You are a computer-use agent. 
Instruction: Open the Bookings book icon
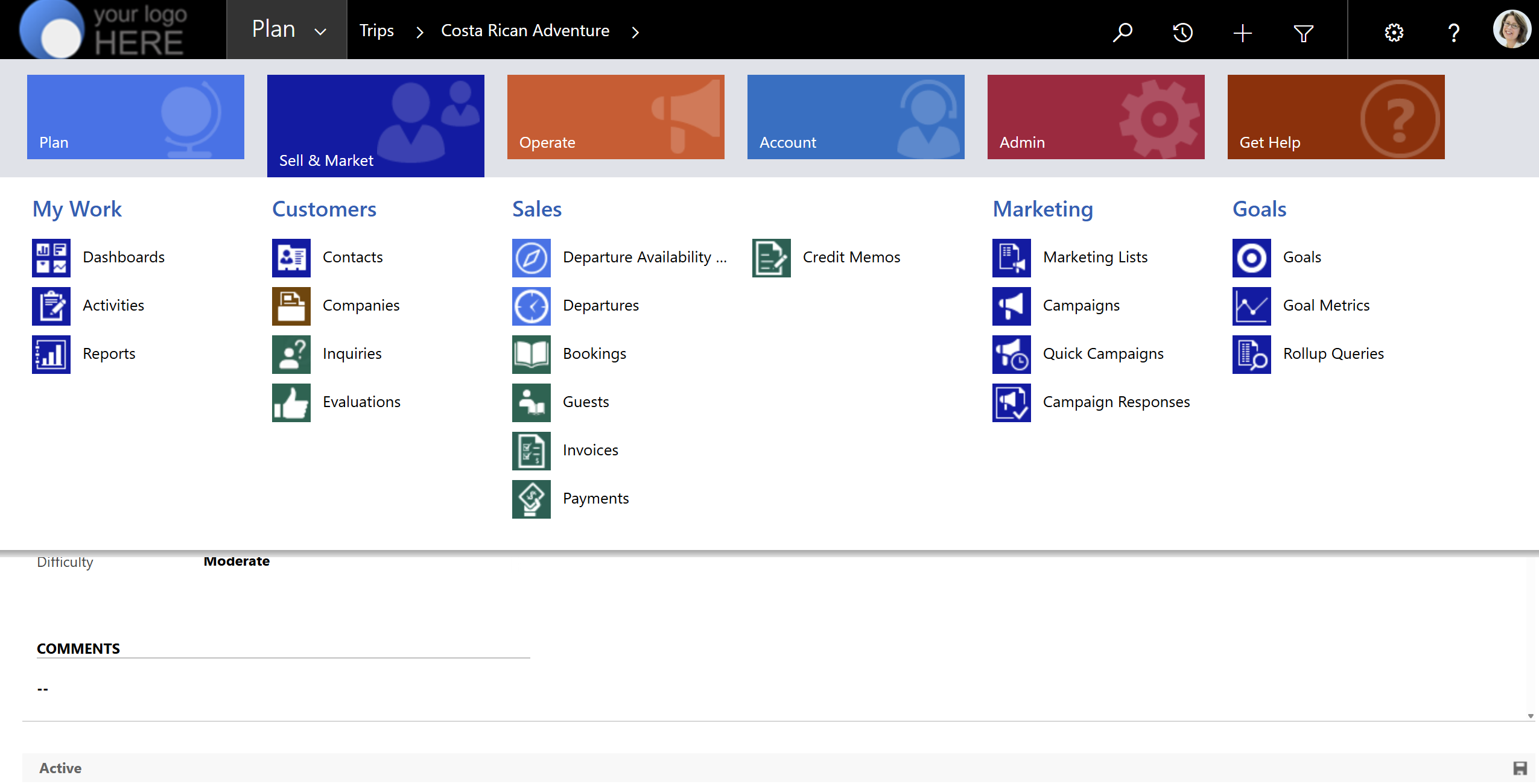click(532, 355)
